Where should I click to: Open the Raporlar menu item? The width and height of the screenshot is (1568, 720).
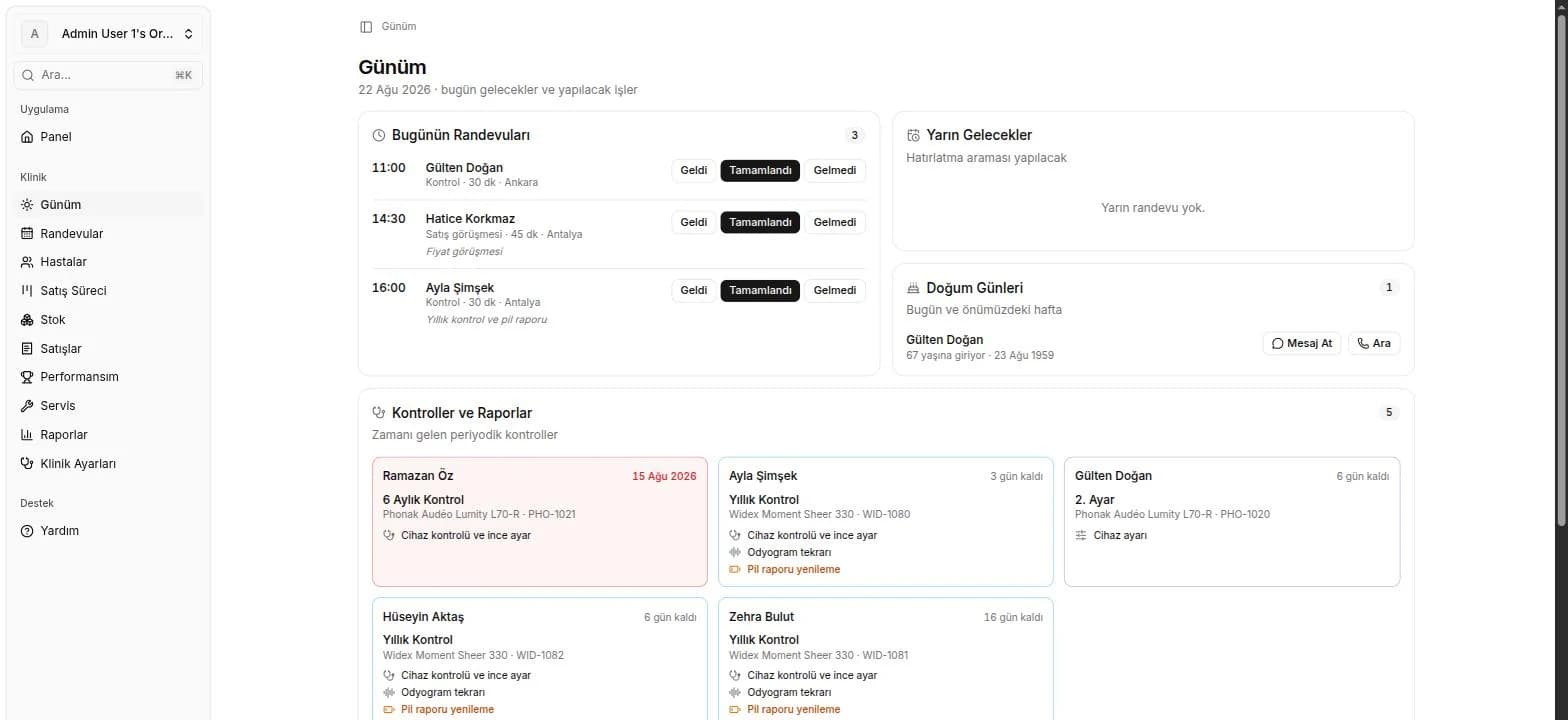coord(108,435)
